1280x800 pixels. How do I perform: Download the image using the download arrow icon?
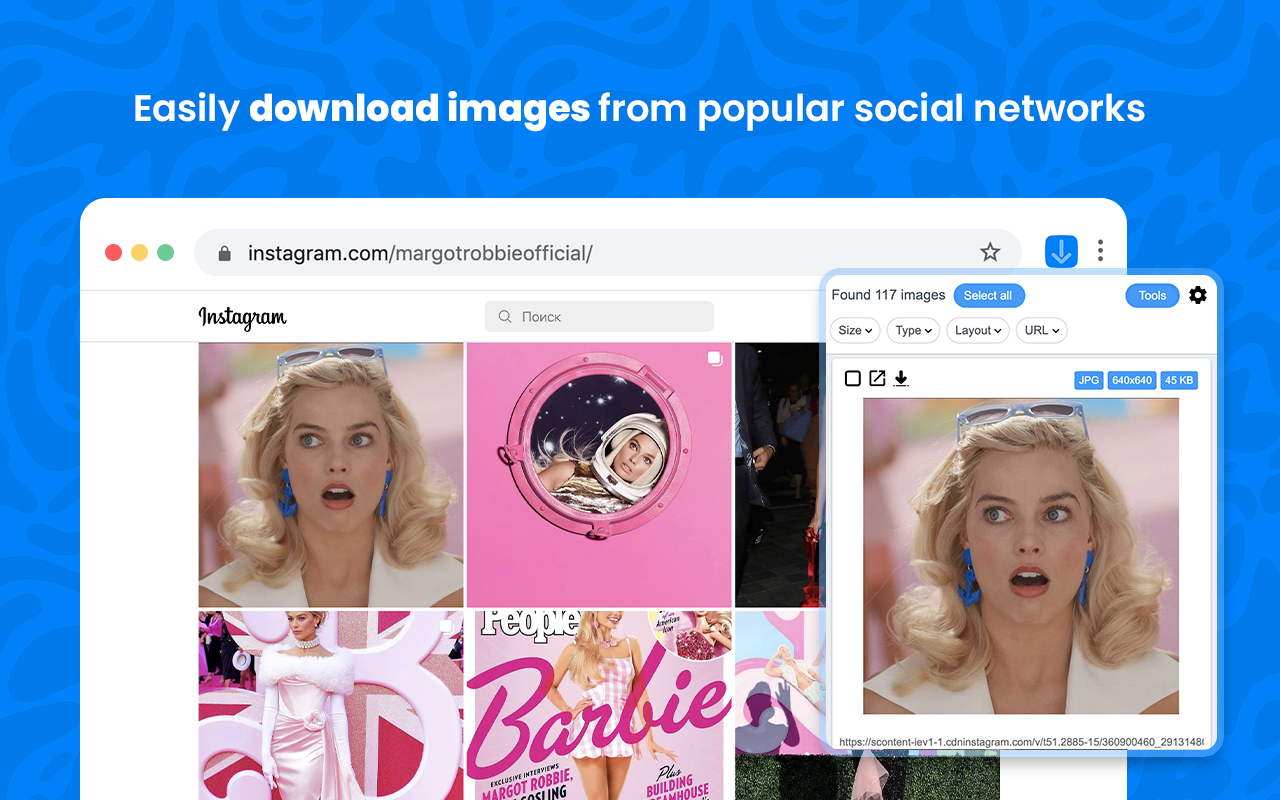pyautogui.click(x=900, y=378)
